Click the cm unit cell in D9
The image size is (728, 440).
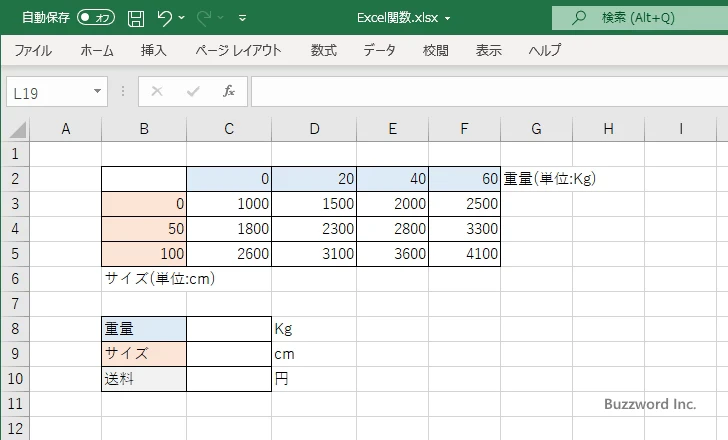[x=314, y=354]
